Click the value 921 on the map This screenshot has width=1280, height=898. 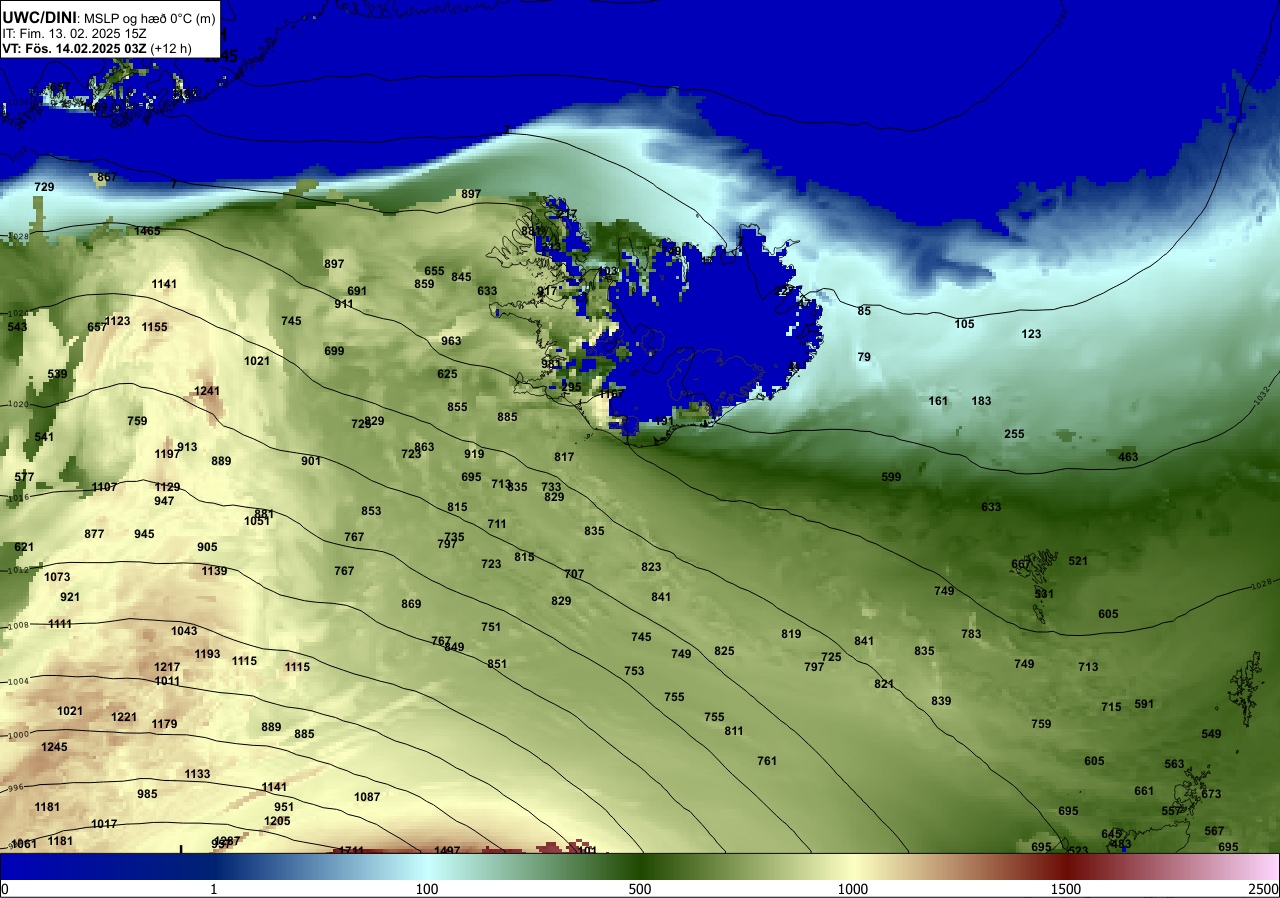tap(70, 597)
